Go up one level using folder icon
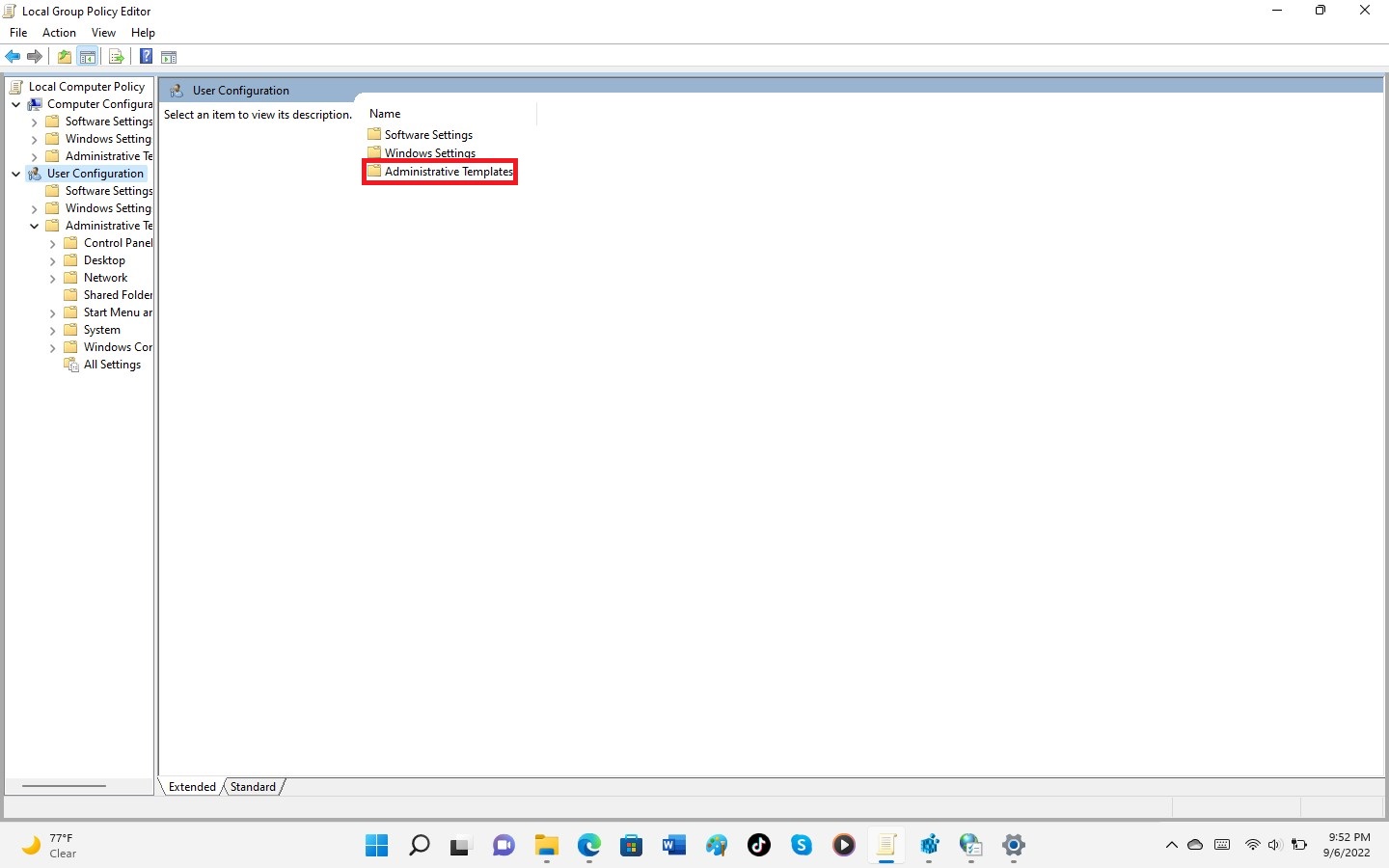1389x868 pixels. pyautogui.click(x=64, y=57)
